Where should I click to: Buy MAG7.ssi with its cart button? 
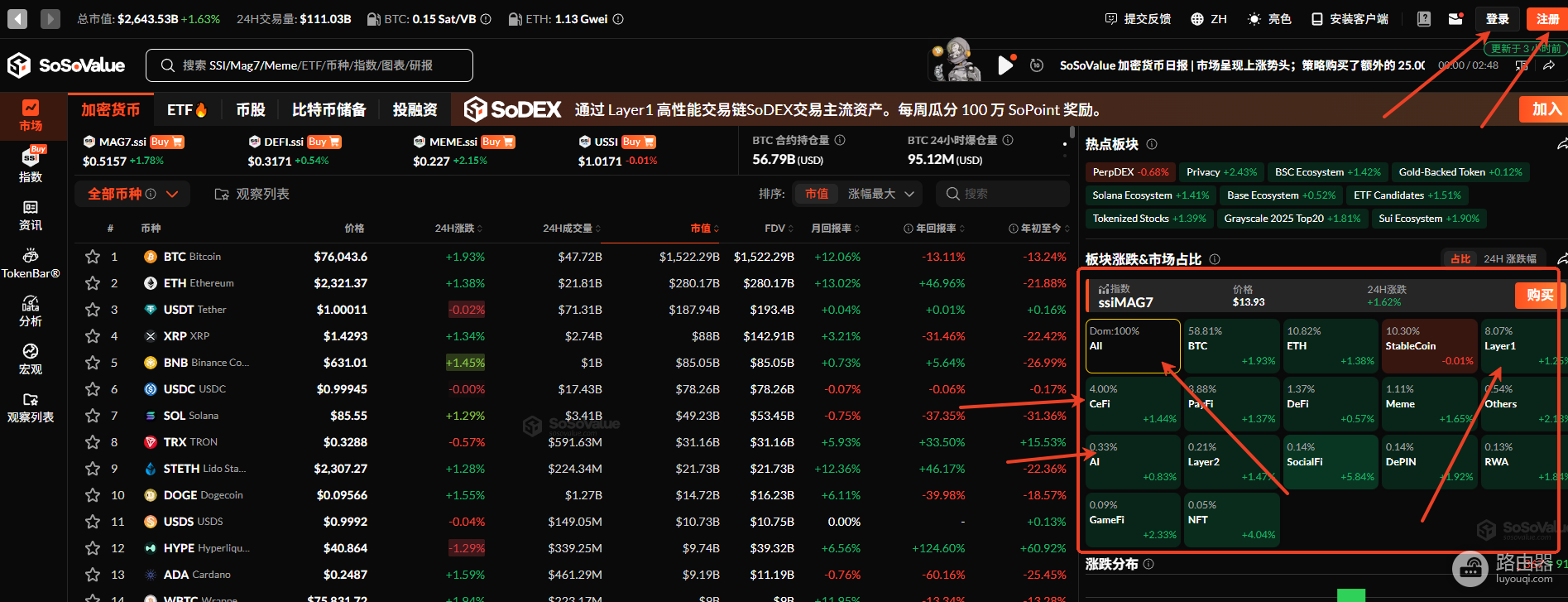pyautogui.click(x=167, y=142)
